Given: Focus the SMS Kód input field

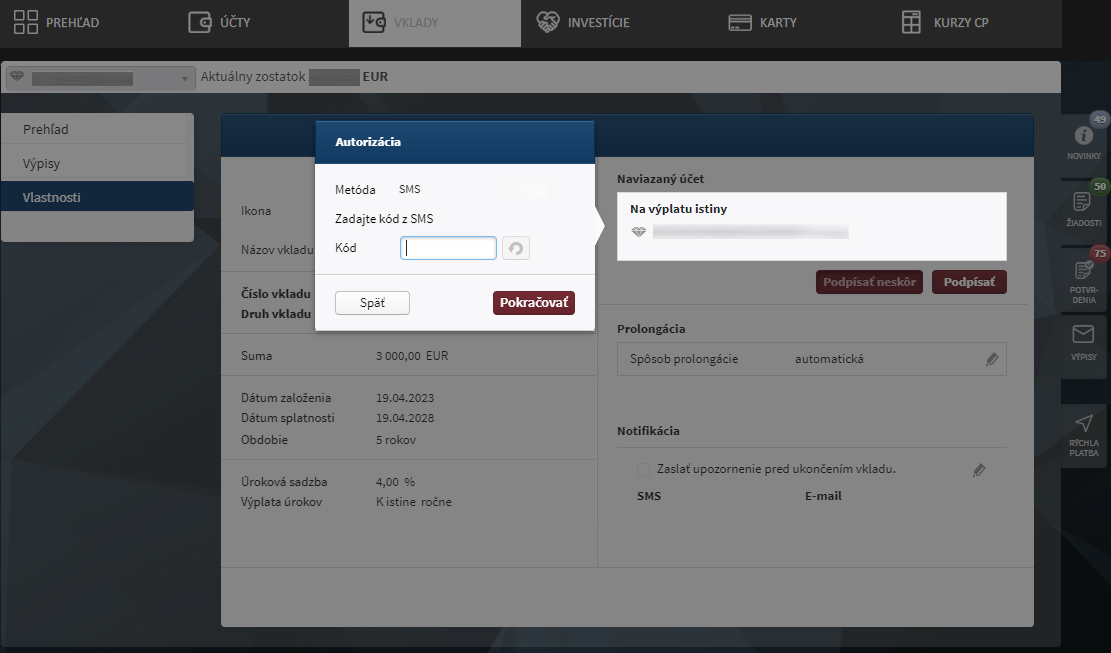Looking at the screenshot, I should tap(448, 248).
